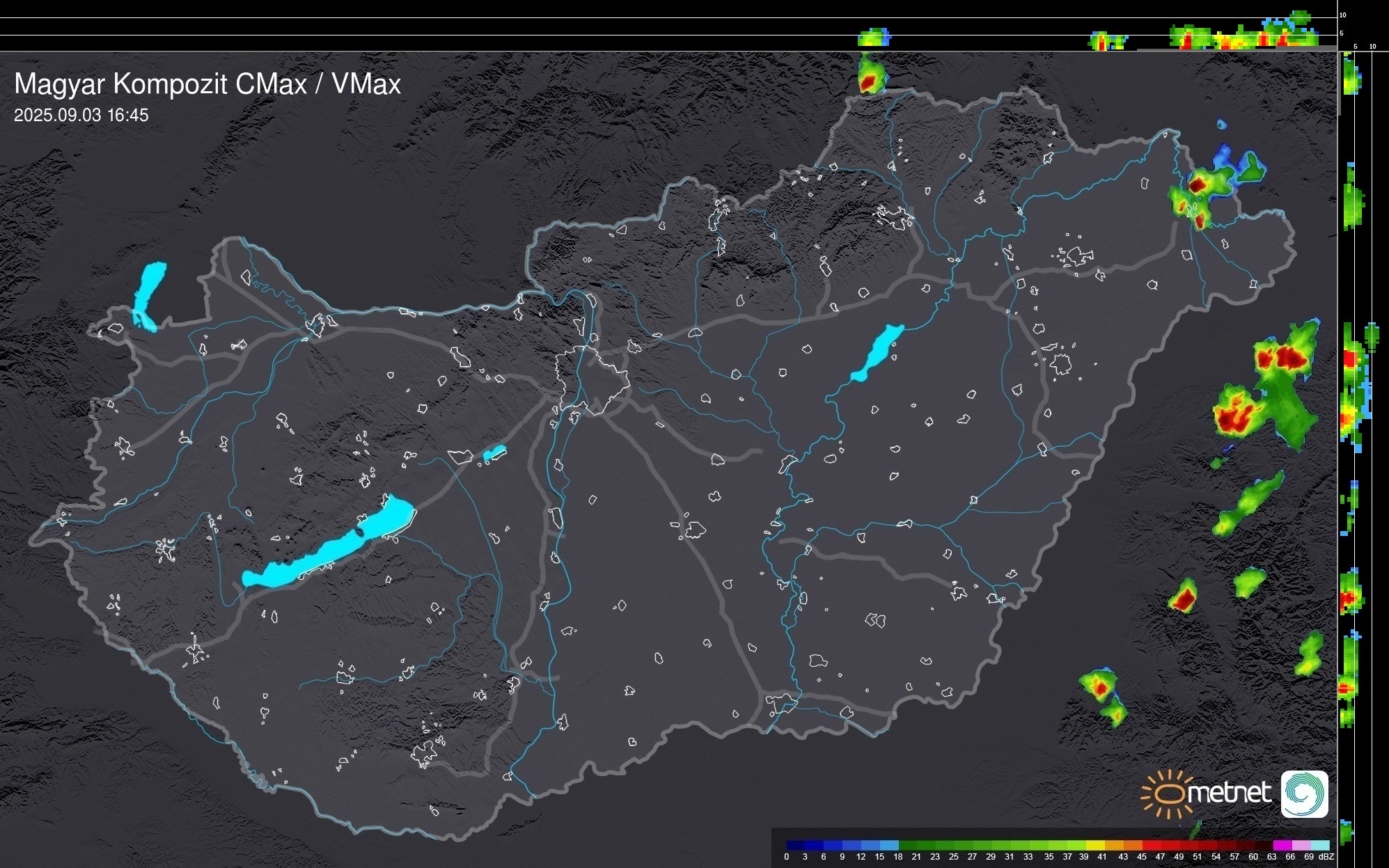The height and width of the screenshot is (868, 1389).
Task: Click the Budapest city outline
Action: pos(592,379)
